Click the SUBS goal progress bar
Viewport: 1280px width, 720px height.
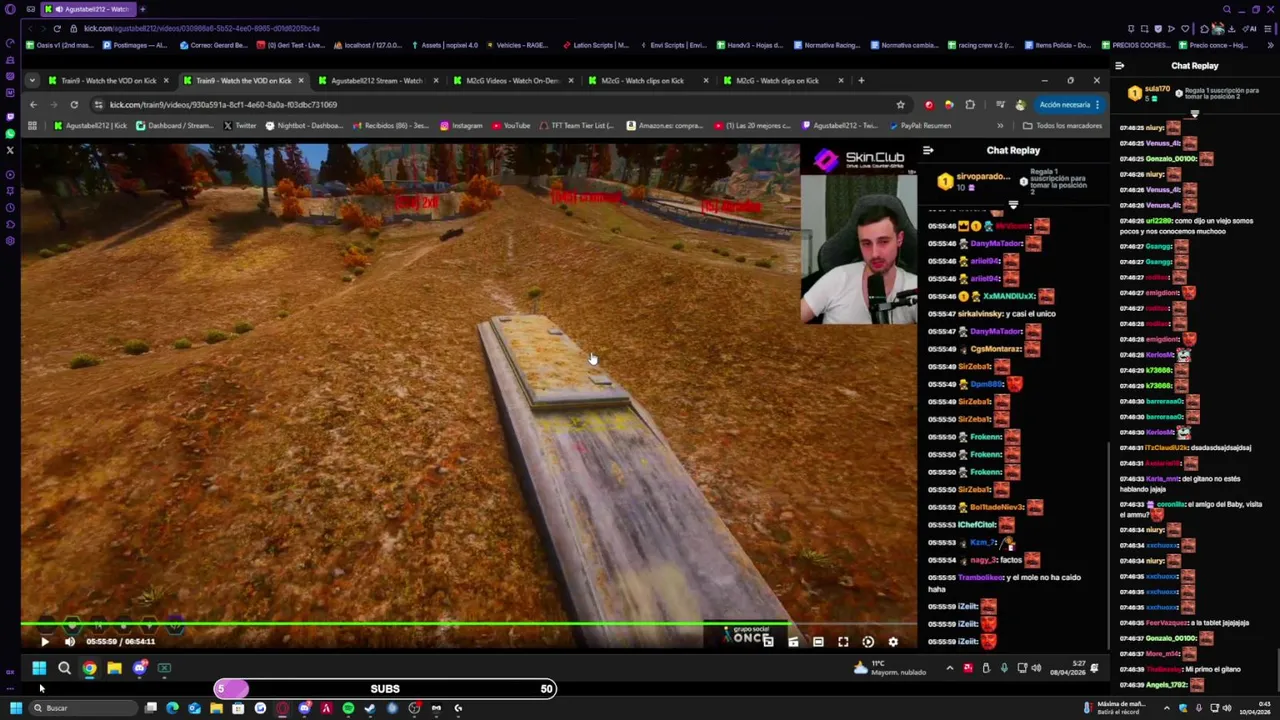(x=385, y=688)
